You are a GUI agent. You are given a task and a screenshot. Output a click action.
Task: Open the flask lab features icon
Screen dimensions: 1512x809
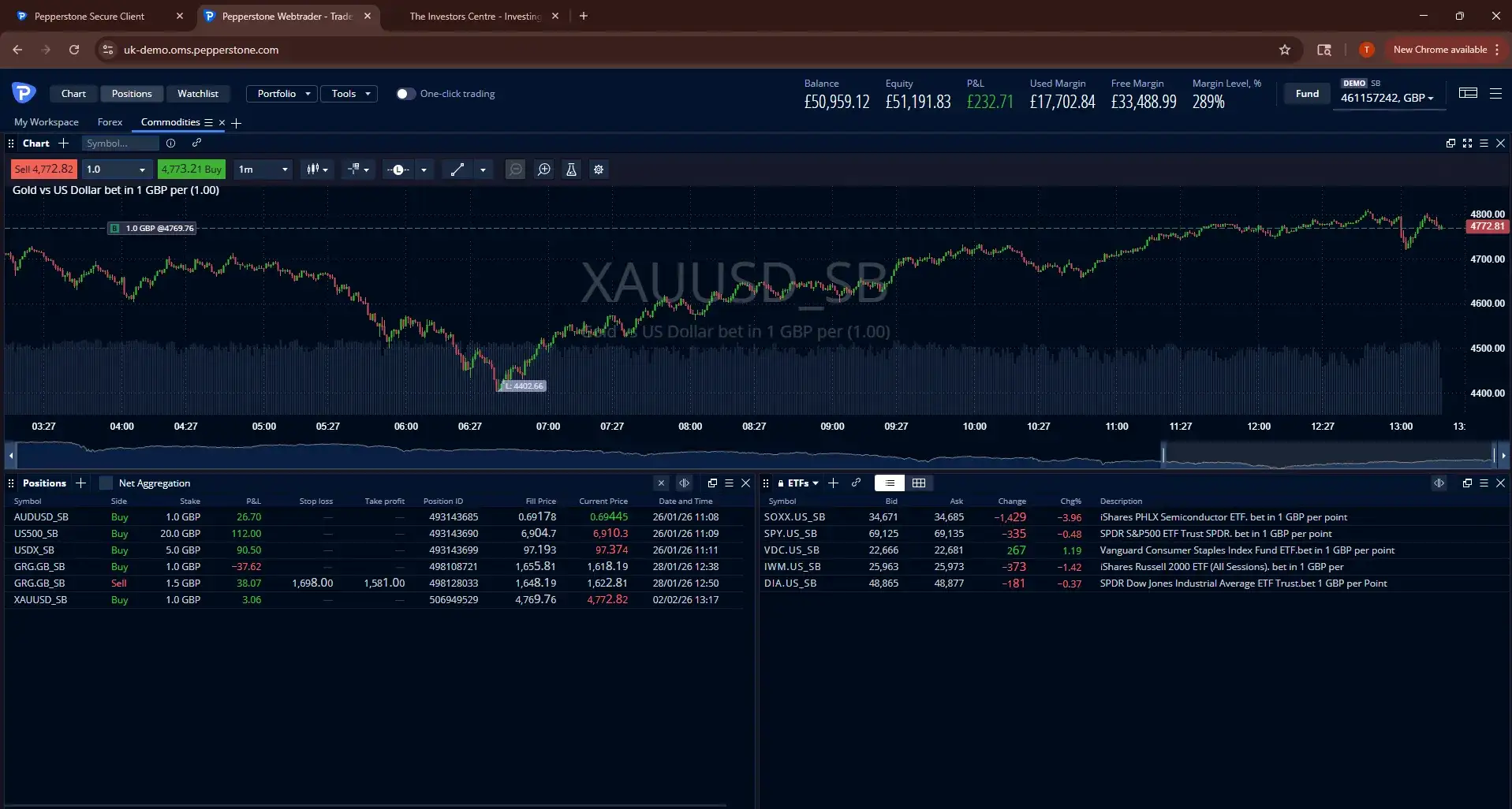pyautogui.click(x=571, y=170)
